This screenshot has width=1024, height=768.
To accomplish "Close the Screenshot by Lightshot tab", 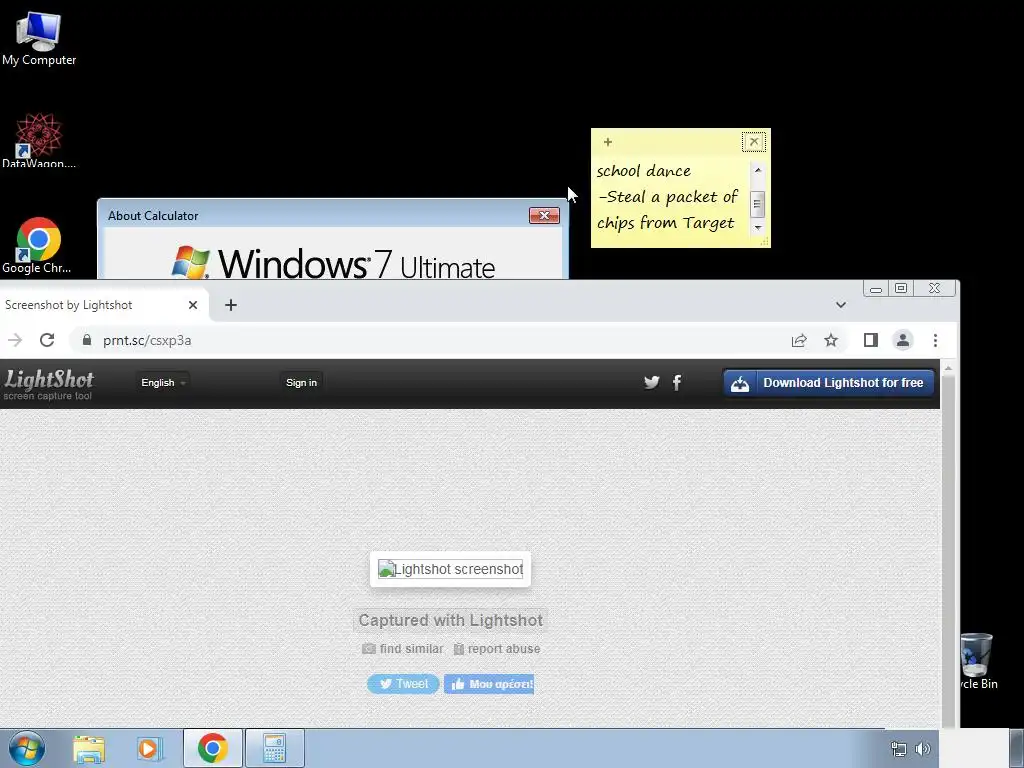I will [193, 305].
